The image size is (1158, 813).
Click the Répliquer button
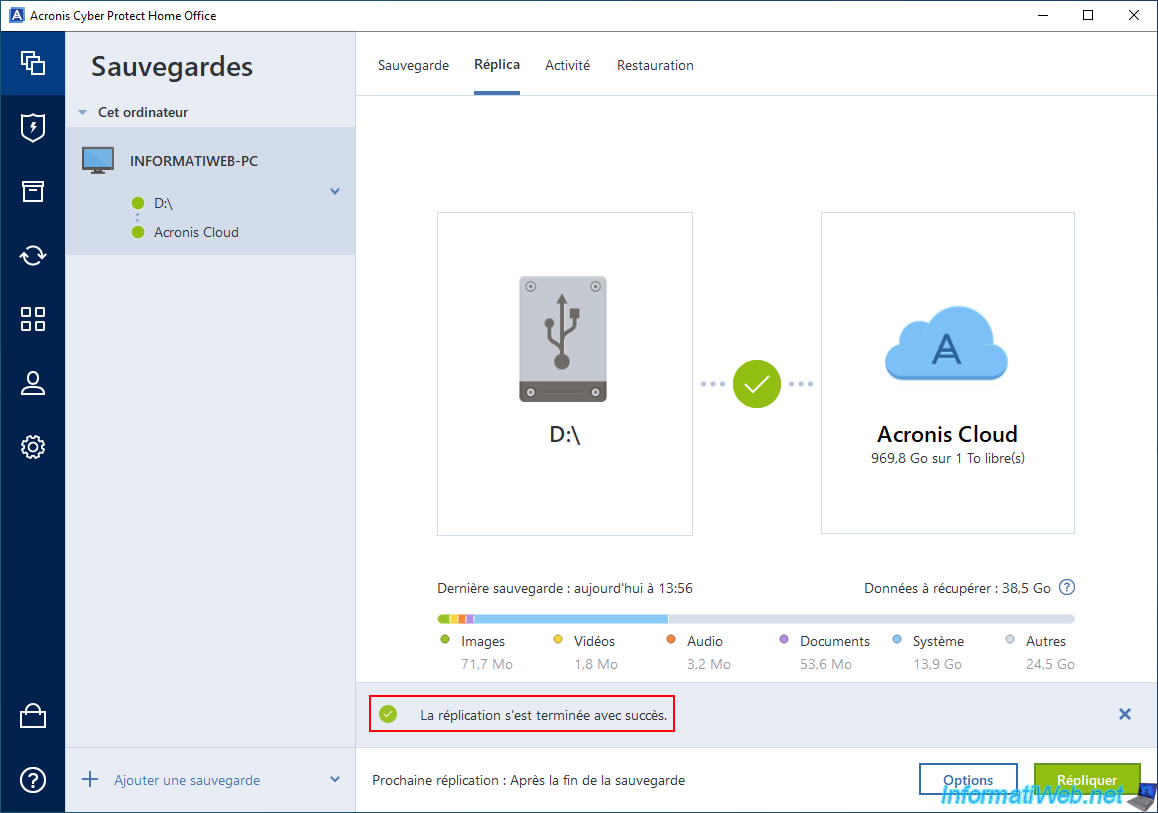pyautogui.click(x=1086, y=780)
